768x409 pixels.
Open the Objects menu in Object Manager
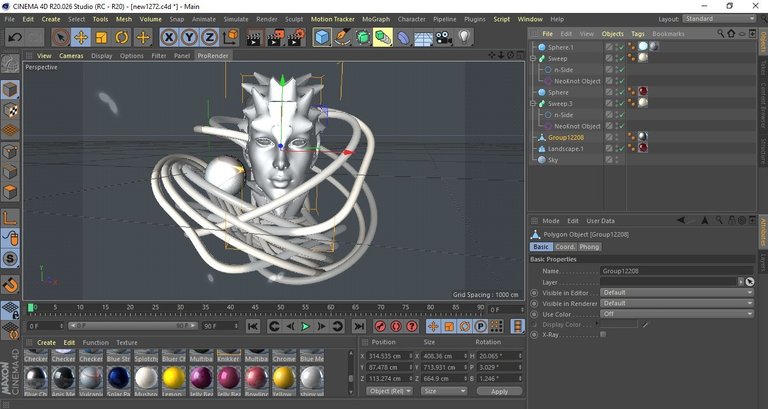coord(612,34)
